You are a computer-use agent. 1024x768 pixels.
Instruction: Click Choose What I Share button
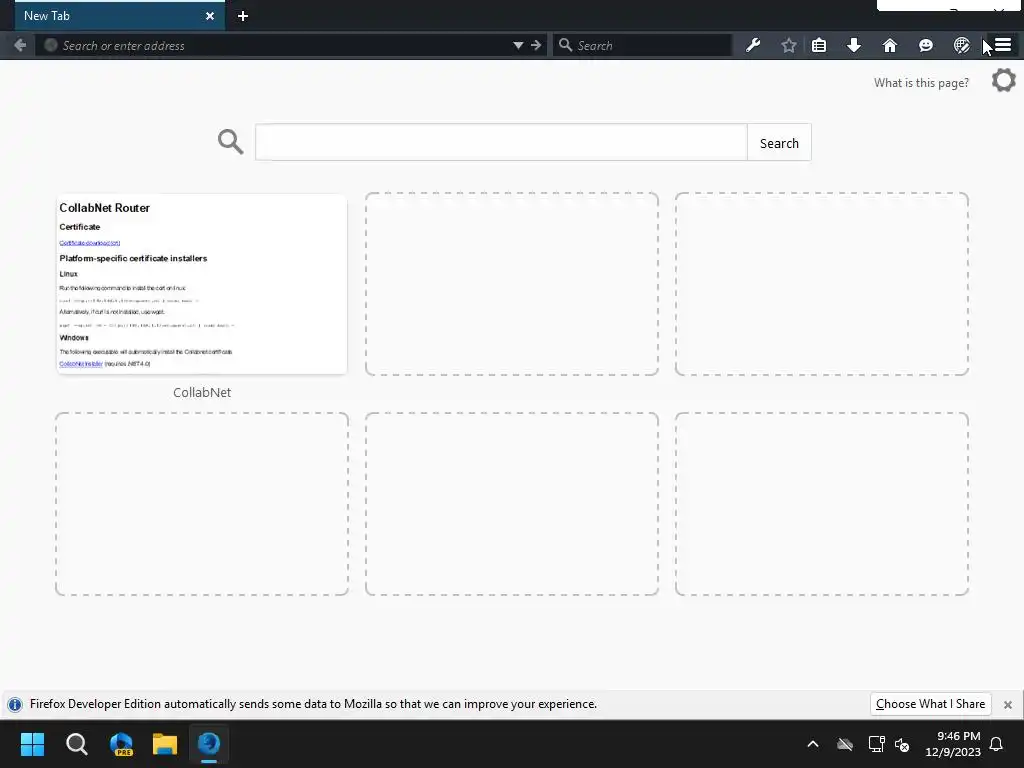pos(930,704)
